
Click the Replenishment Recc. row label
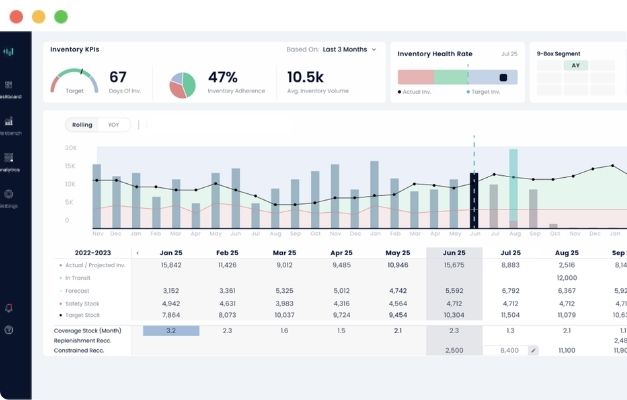pos(82,341)
